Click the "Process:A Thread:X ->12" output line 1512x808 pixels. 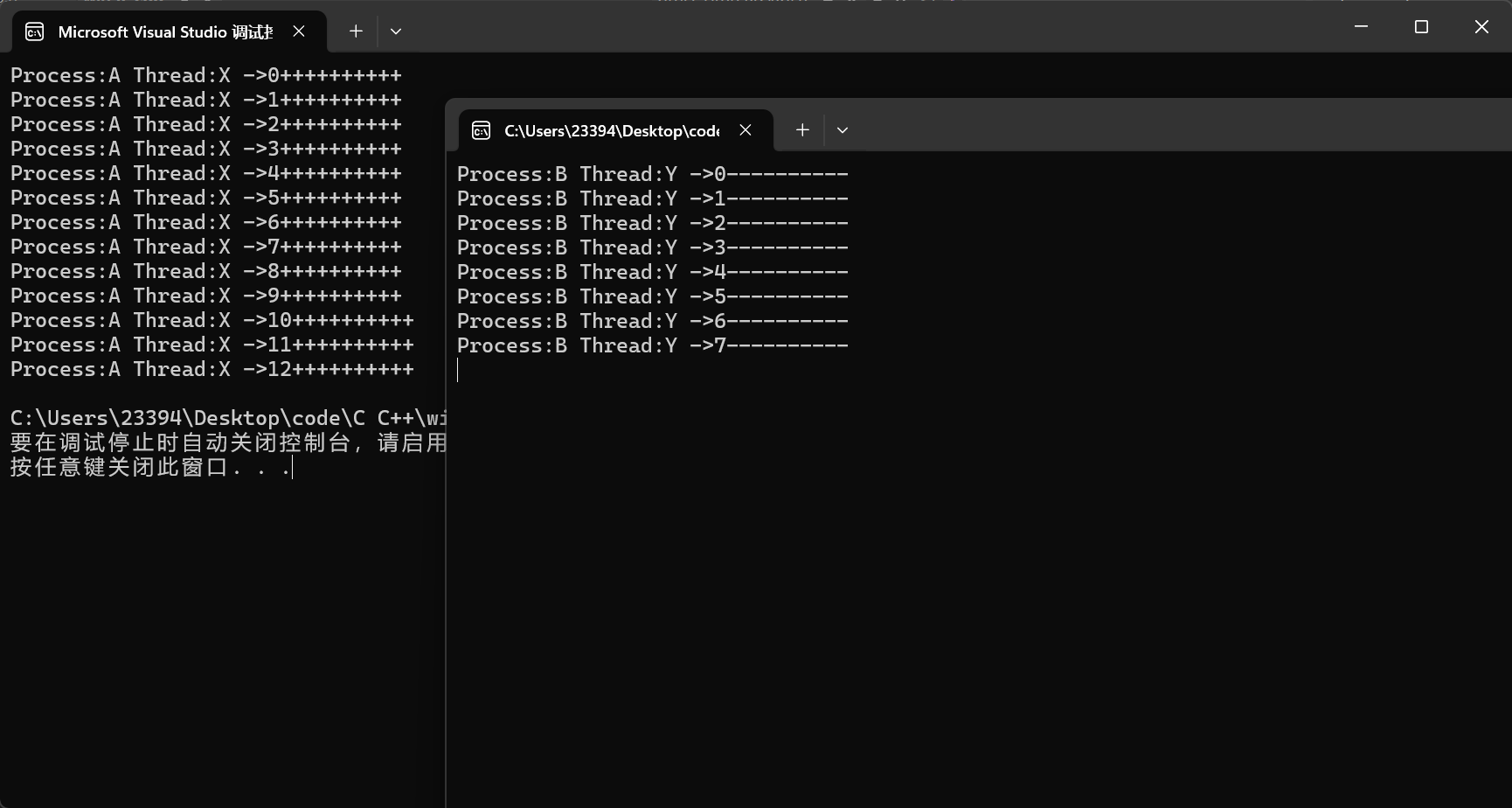pyautogui.click(x=212, y=369)
